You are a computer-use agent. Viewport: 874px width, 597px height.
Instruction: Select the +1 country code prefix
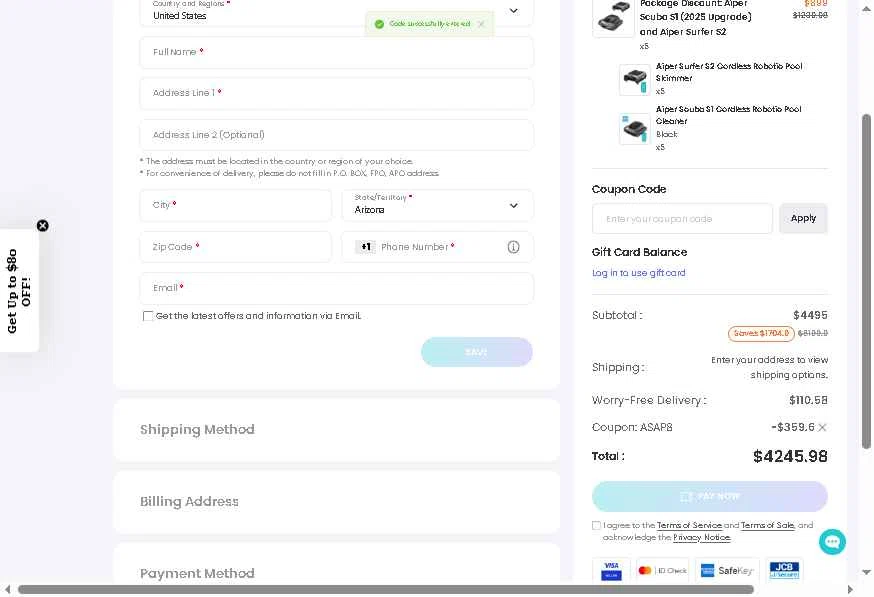pyautogui.click(x=366, y=247)
